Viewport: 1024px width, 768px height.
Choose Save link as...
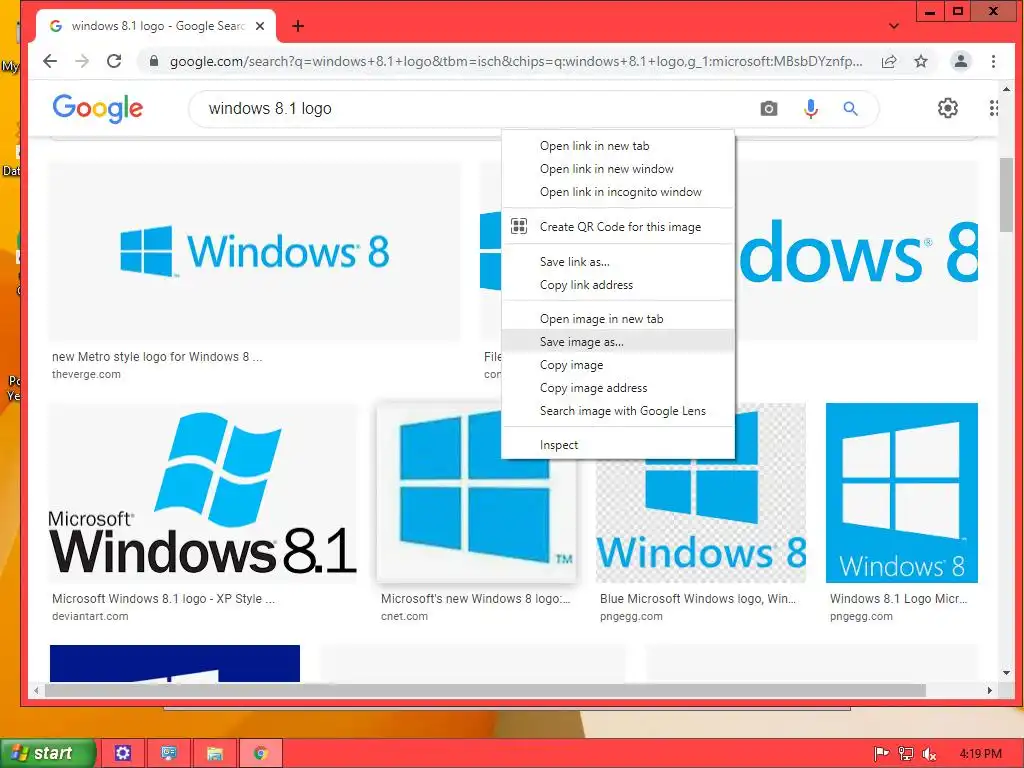[x=618, y=262]
